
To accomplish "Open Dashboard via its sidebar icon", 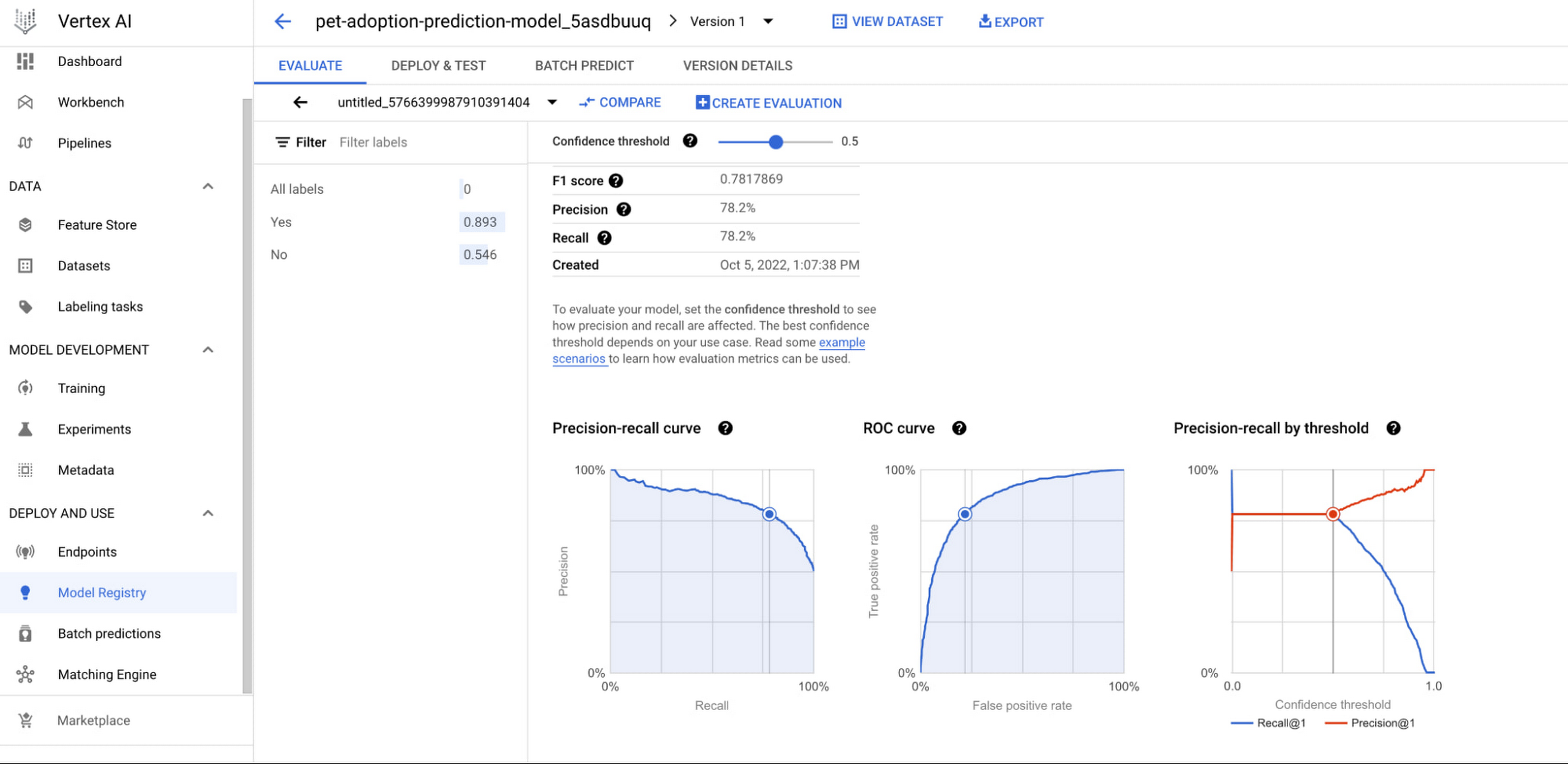I will coord(25,62).
